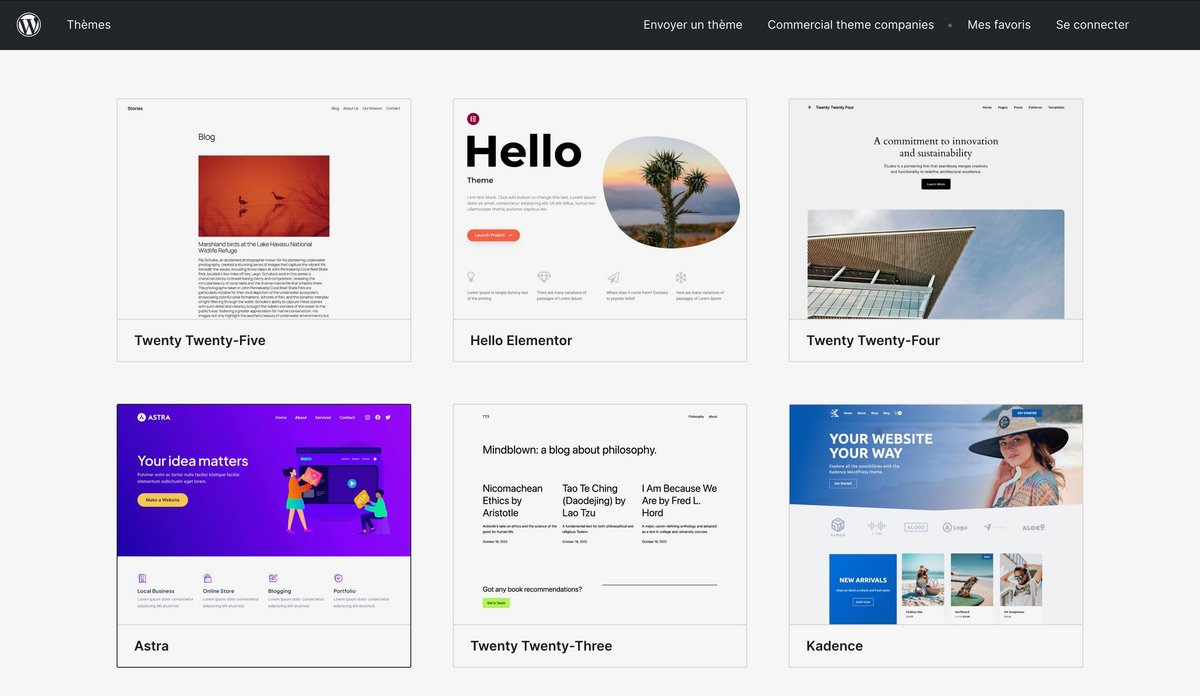Open Envoyer un thème menu item

[x=693, y=25]
